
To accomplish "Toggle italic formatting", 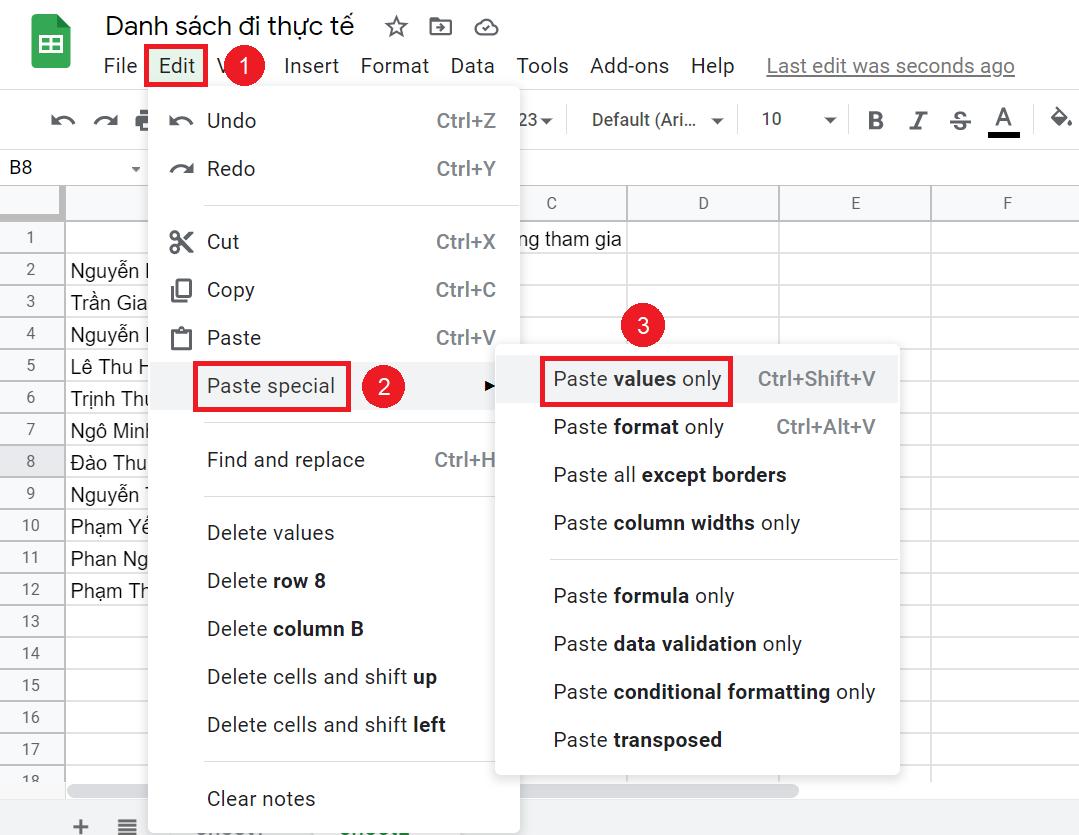I will [918, 119].
